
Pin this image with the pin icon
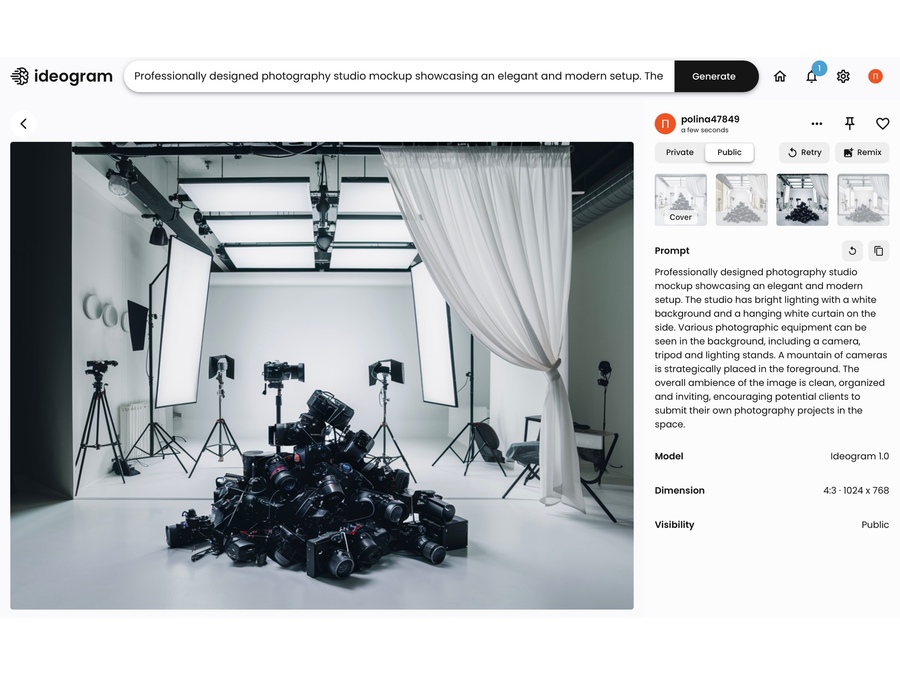click(x=850, y=123)
